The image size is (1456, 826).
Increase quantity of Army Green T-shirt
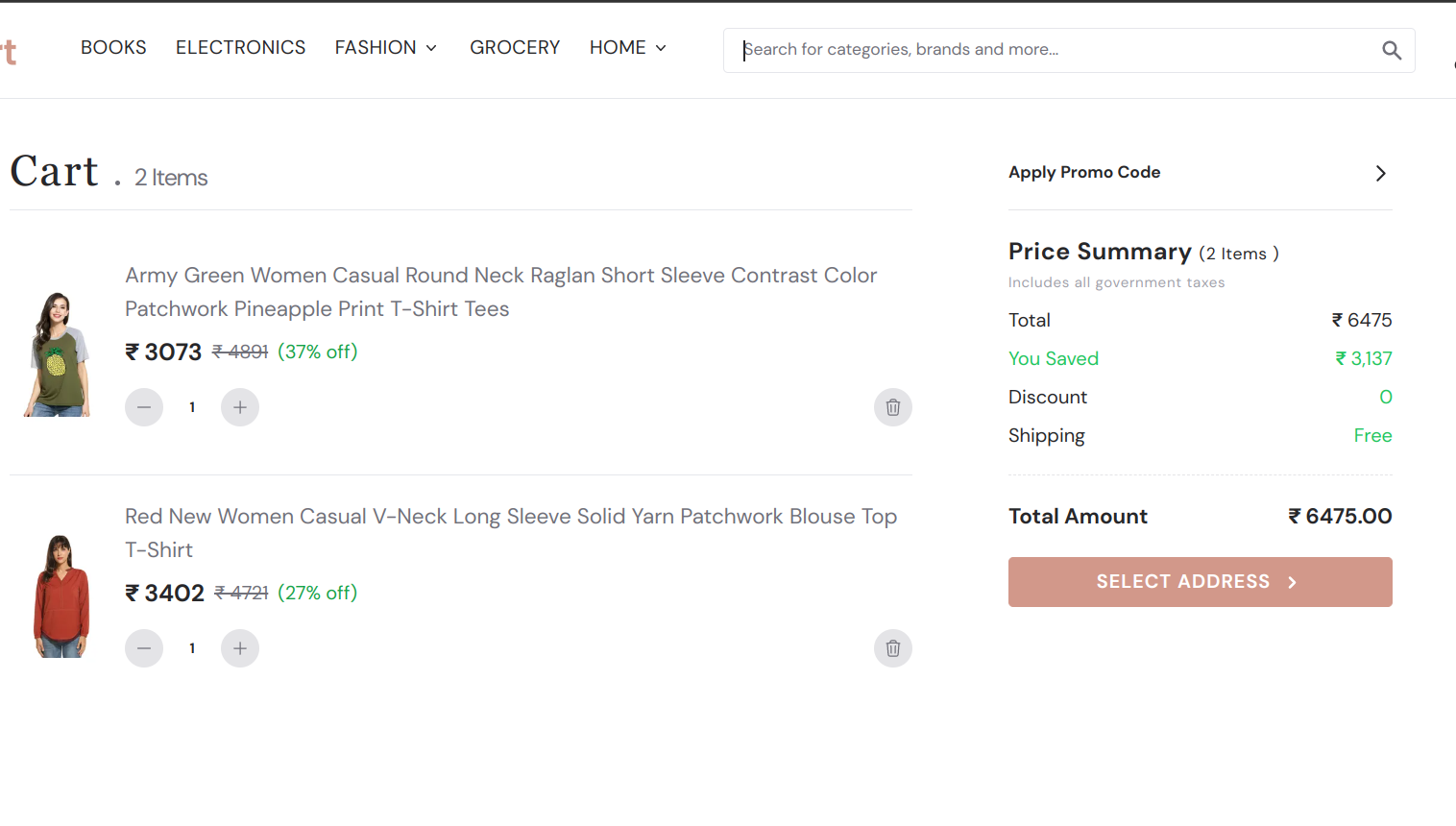(x=240, y=407)
